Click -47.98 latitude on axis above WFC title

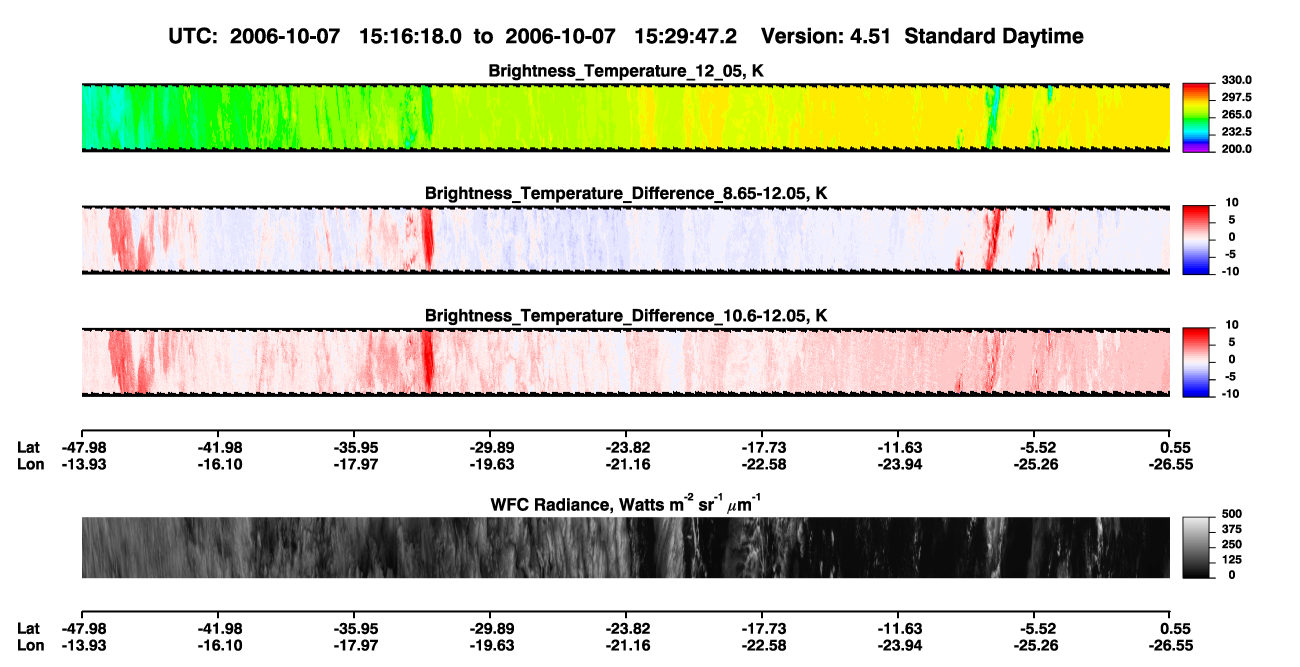pyautogui.click(x=82, y=448)
